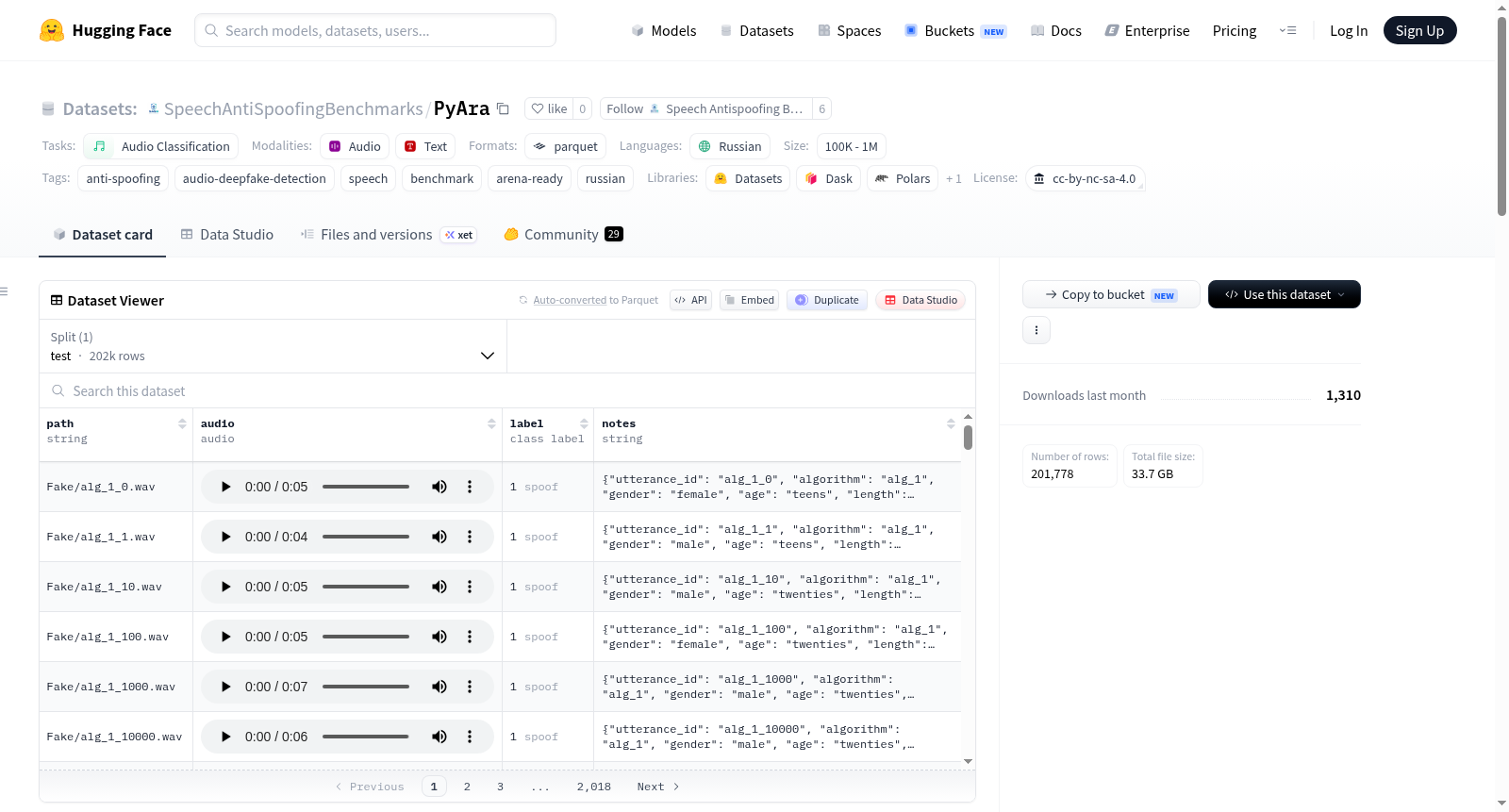The height and width of the screenshot is (812, 1509).
Task: Mute the Fake/alg_1_10000.wav audio player
Action: [x=439, y=737]
